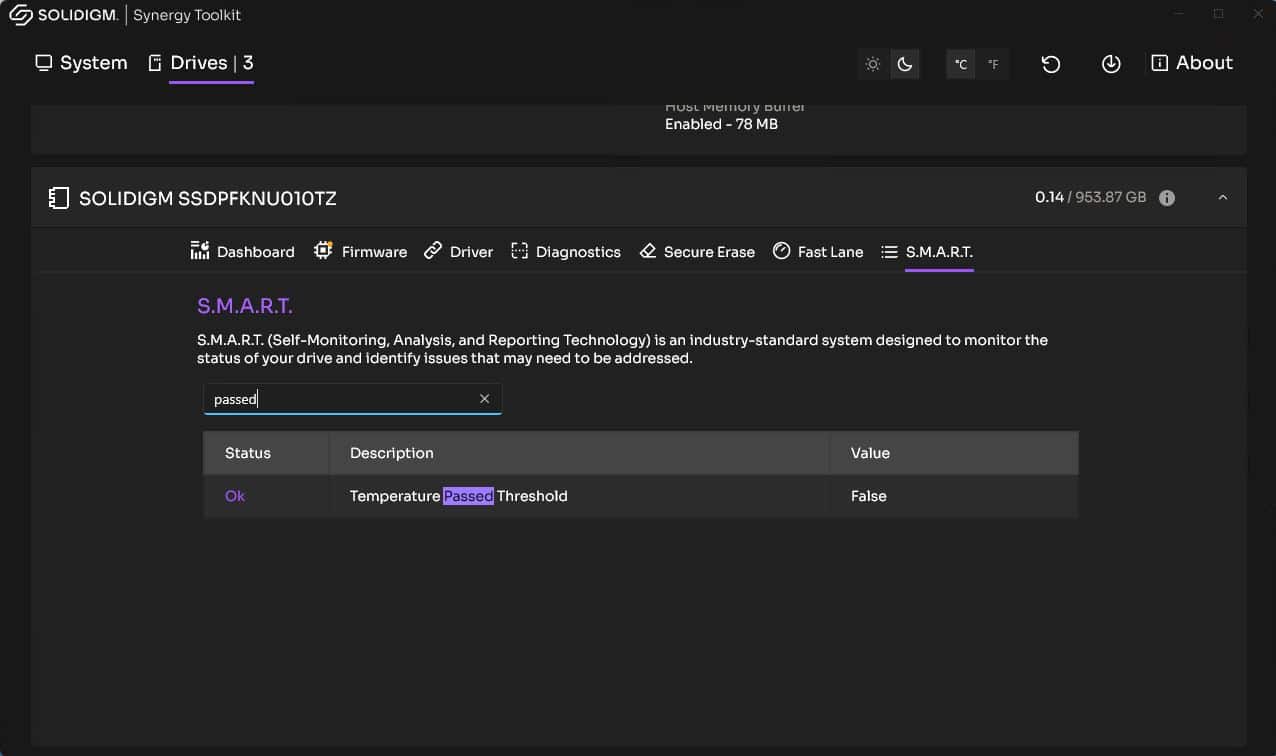Click the Drives tab drive icon
The width and height of the screenshot is (1276, 756).
coord(155,63)
